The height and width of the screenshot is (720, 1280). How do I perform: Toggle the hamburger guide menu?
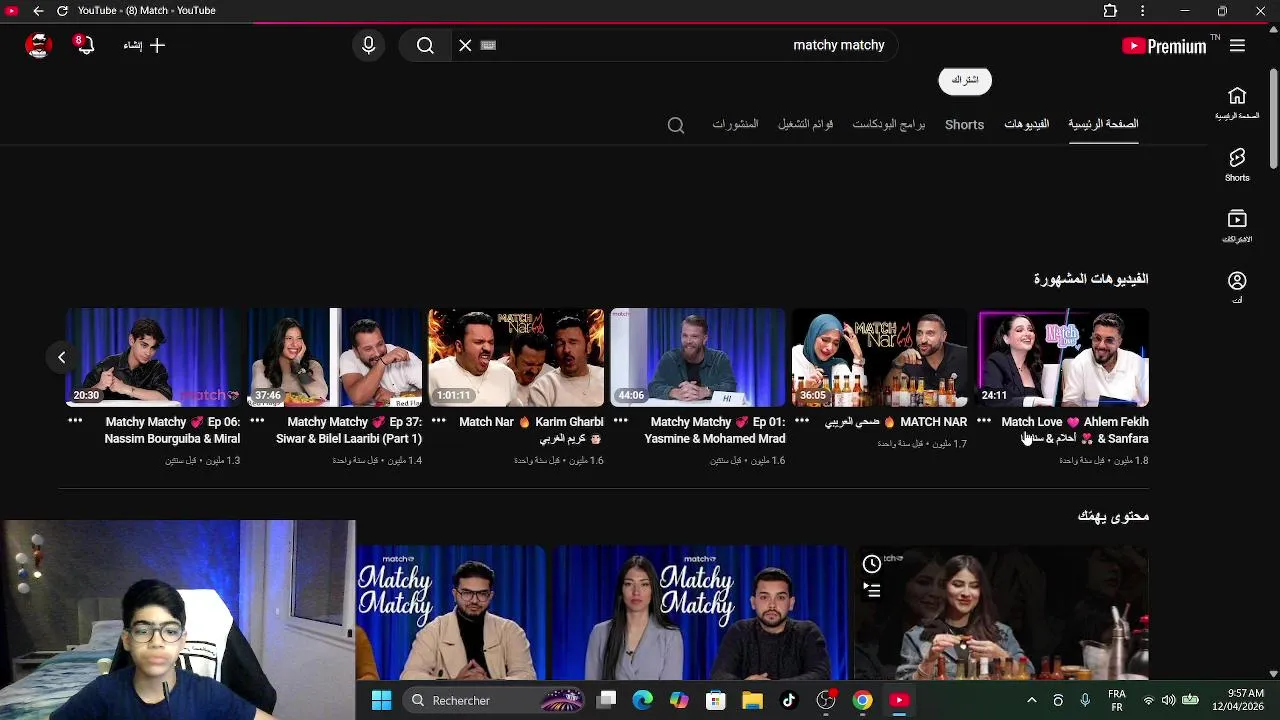1237,45
